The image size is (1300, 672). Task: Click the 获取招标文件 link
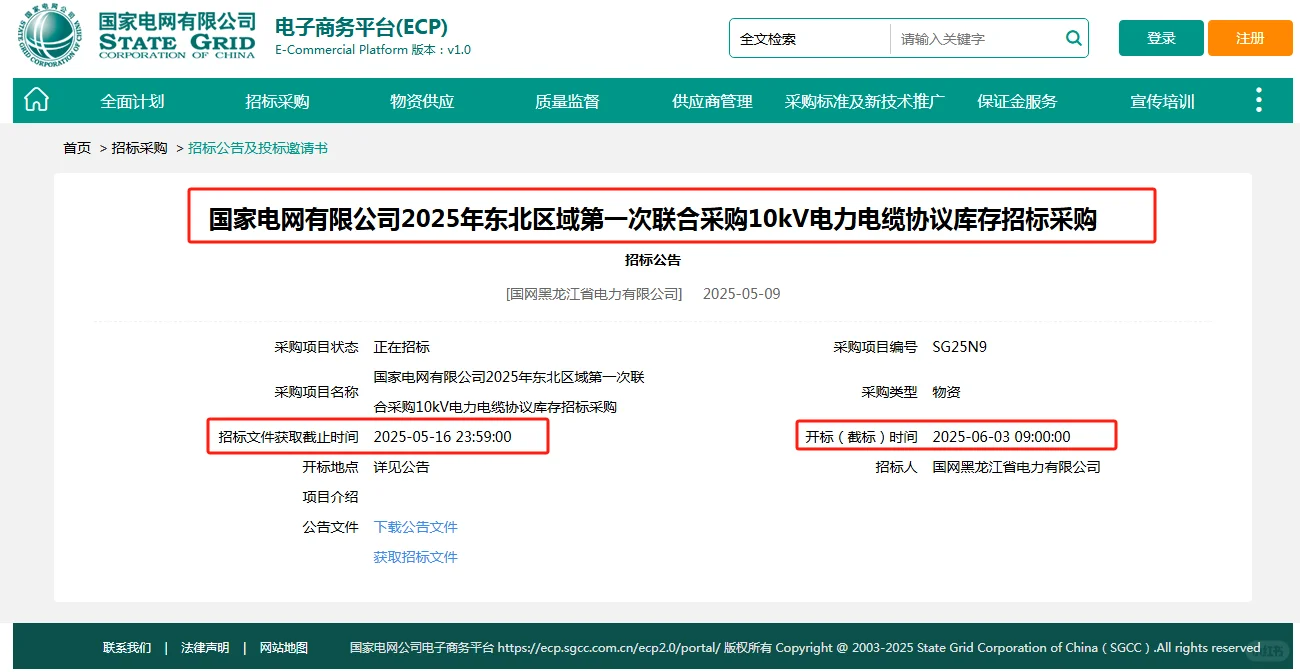pos(415,556)
